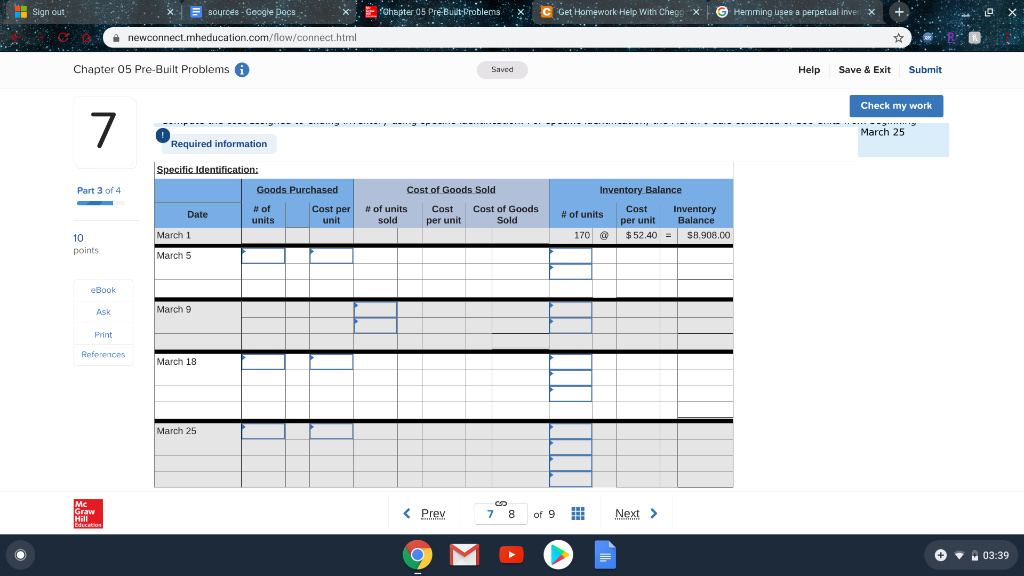Open the question map grid icon
The width and height of the screenshot is (1024, 576).
(576, 513)
